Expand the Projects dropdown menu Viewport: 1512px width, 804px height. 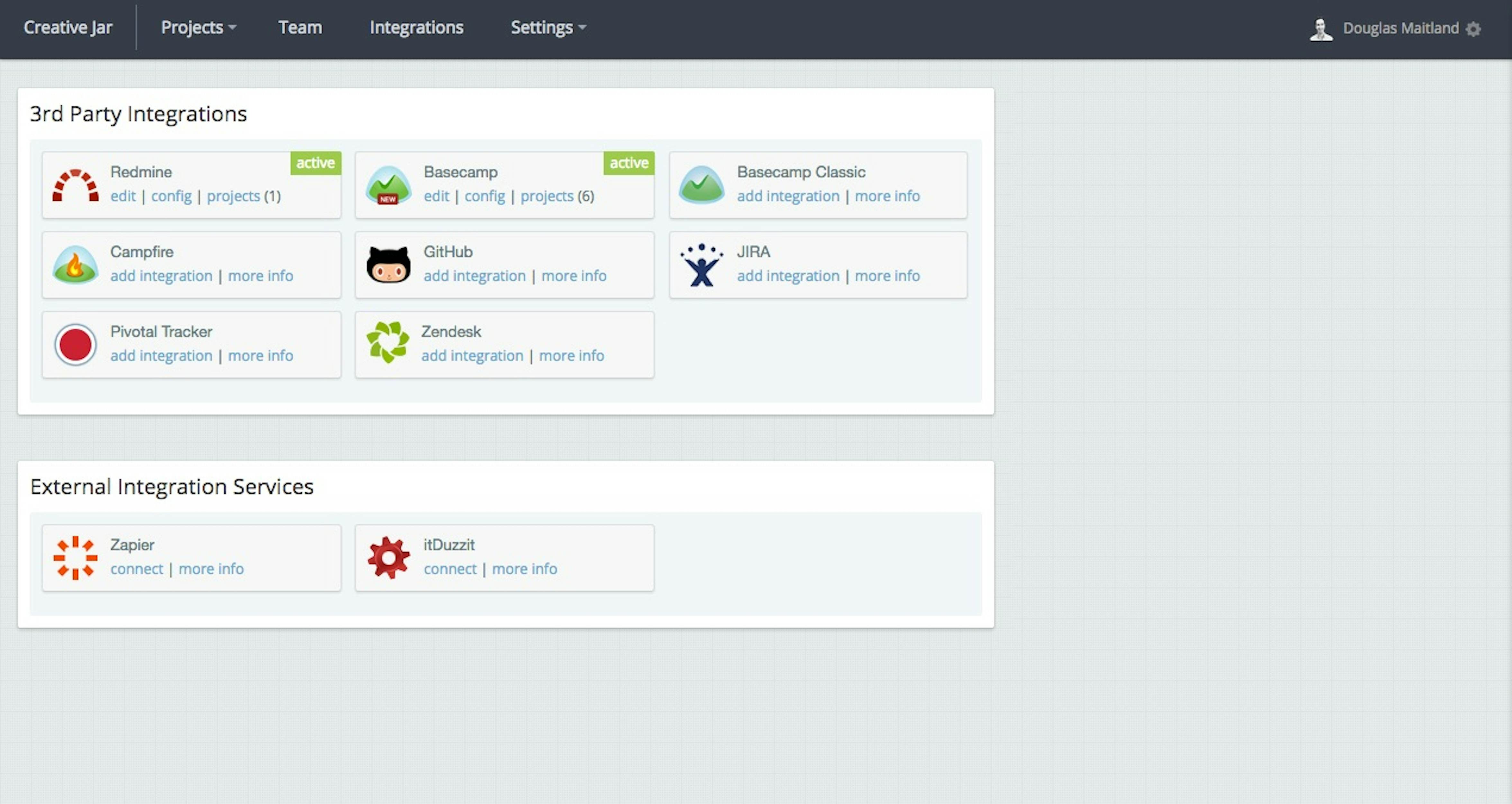click(x=198, y=28)
